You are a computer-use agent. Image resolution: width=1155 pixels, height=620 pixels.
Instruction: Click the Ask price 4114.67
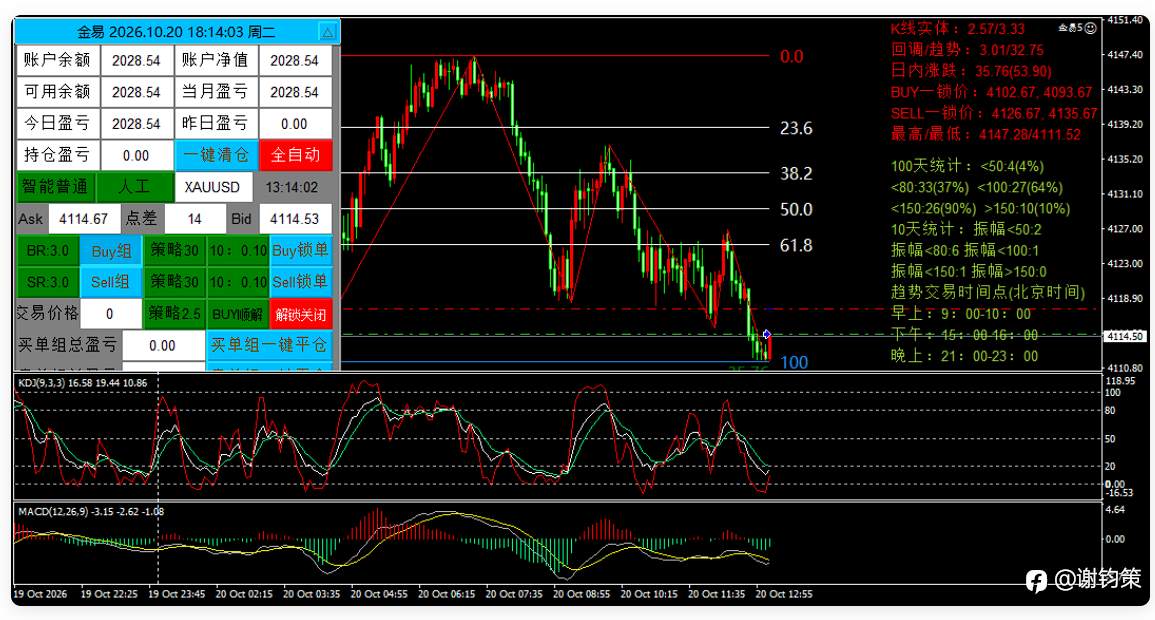click(x=83, y=219)
